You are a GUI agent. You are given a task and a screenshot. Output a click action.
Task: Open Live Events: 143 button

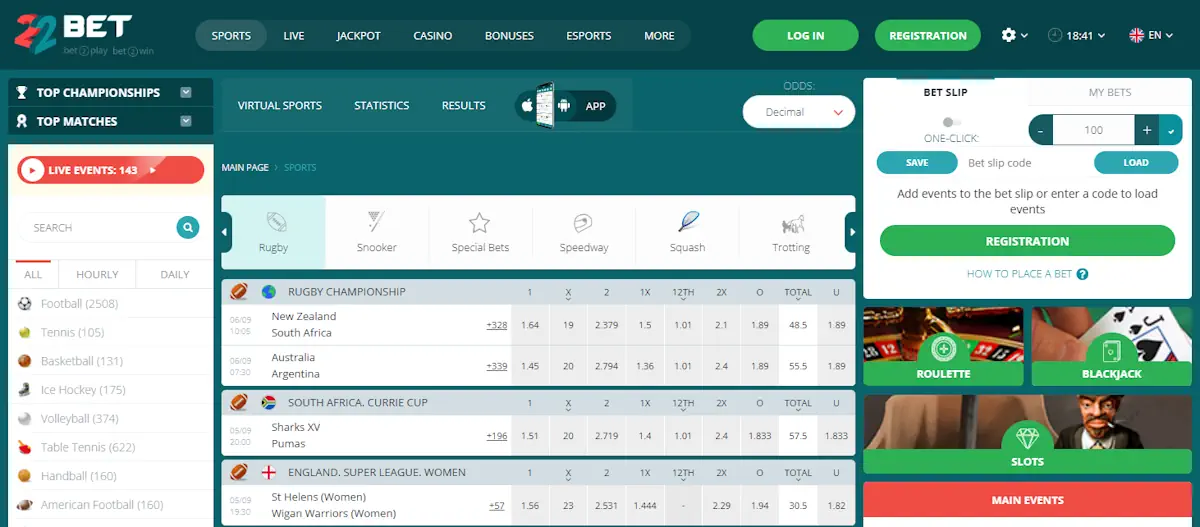pos(111,170)
